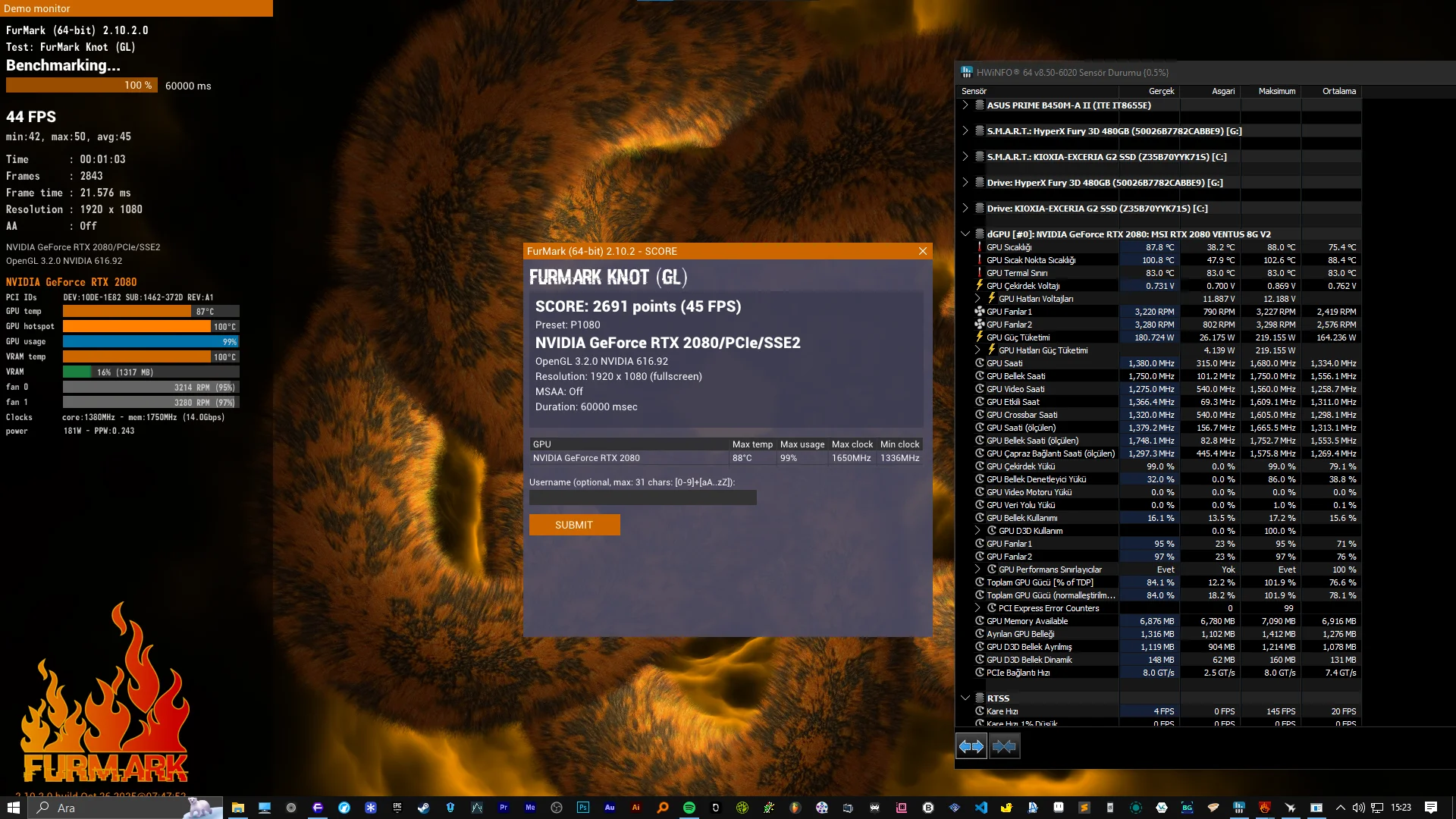This screenshot has width=1456, height=819.
Task: Click the Ortalama column header
Action: [x=1331, y=91]
